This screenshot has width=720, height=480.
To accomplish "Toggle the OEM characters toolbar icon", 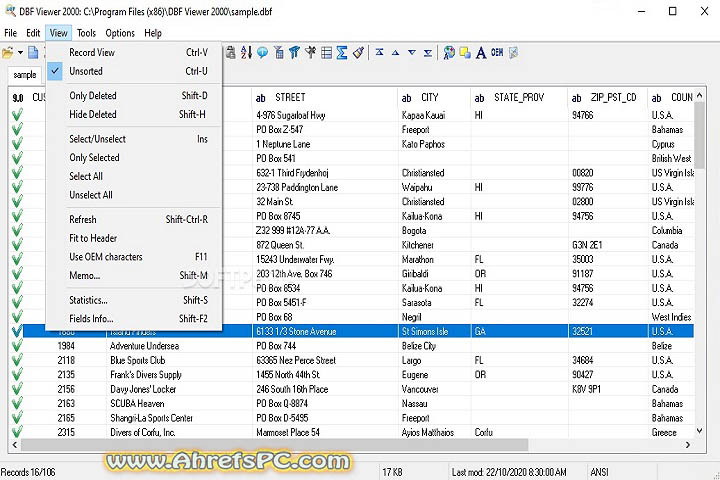I will (497, 52).
